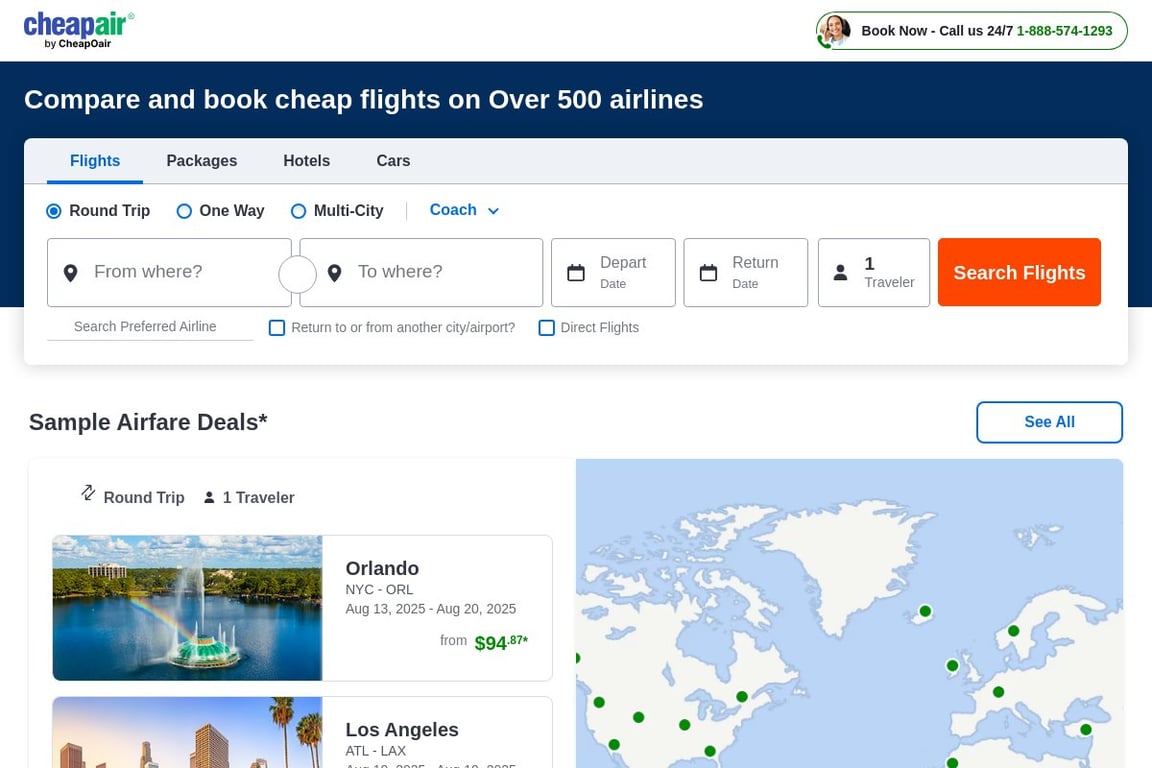
Task: Click the traveler person icon
Action: (x=840, y=273)
